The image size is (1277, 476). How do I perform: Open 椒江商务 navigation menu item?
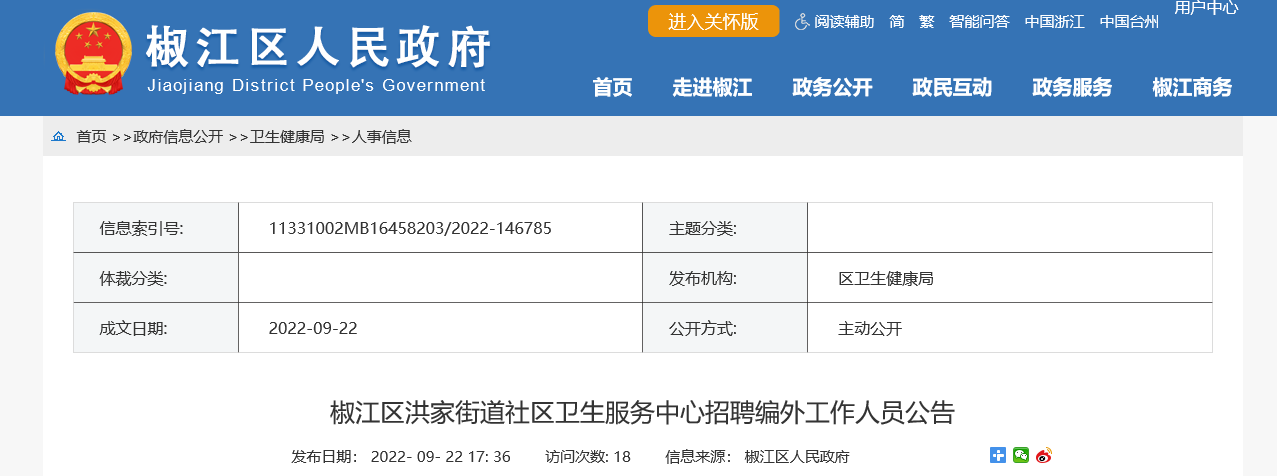(x=1192, y=88)
